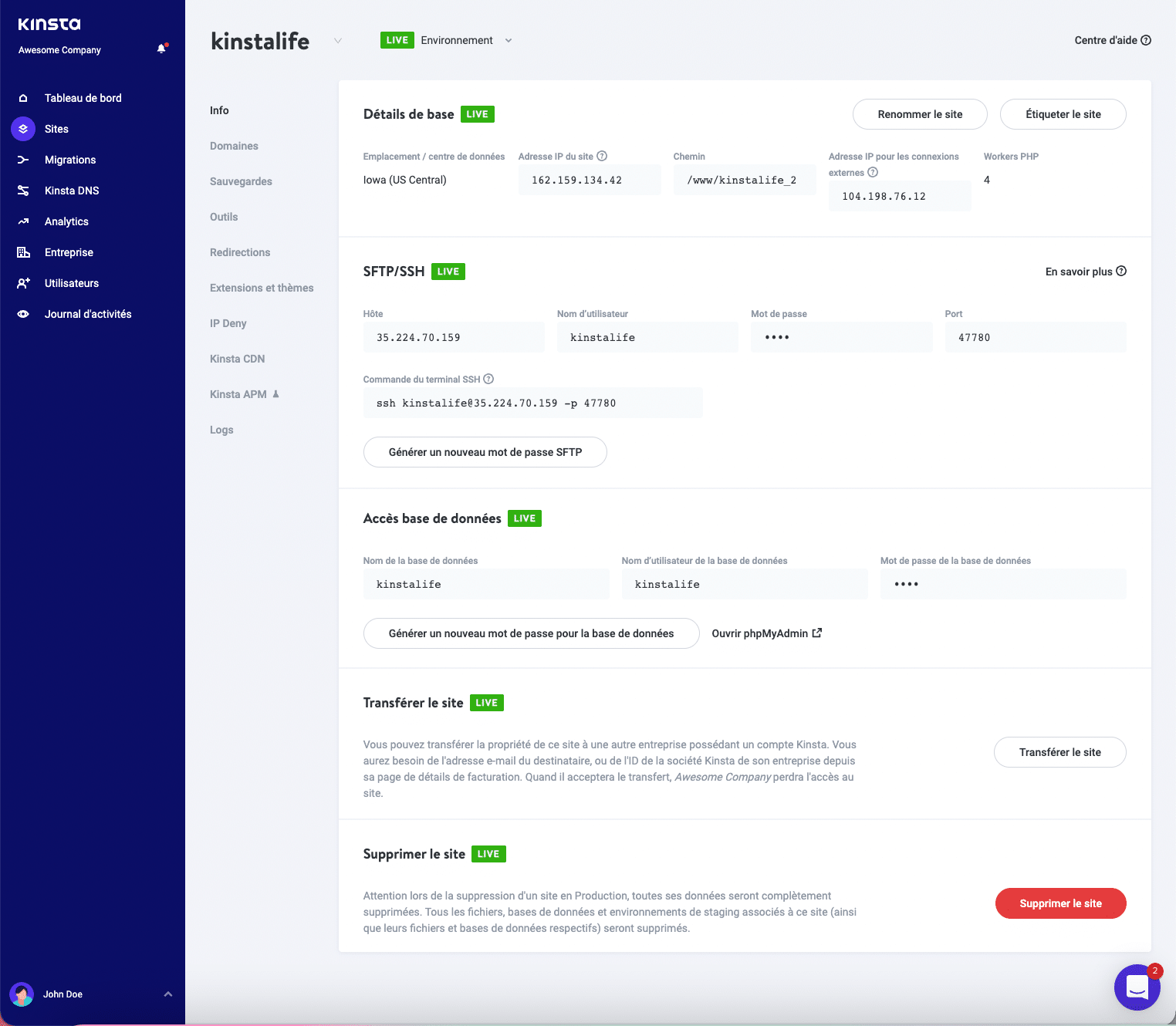1176x1026 pixels.
Task: Click the notification bell icon
Action: coord(161,49)
